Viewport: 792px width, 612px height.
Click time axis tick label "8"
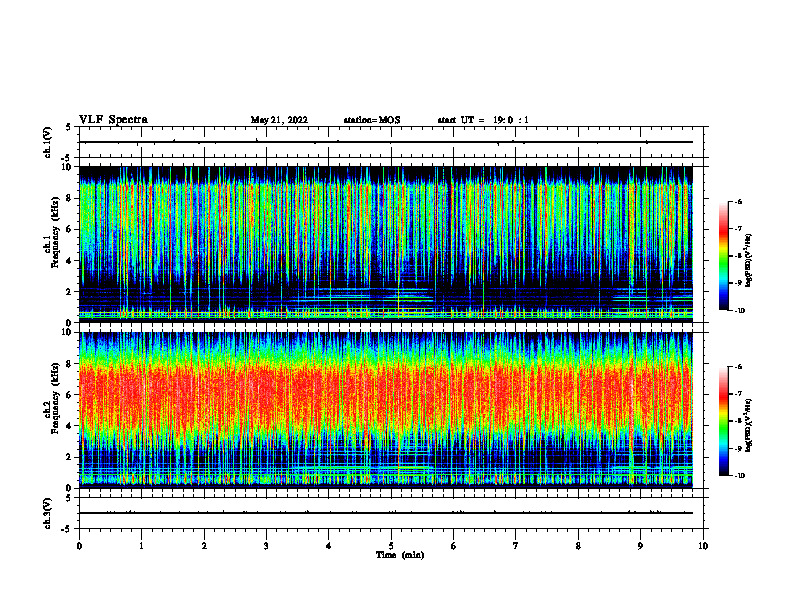click(x=578, y=546)
